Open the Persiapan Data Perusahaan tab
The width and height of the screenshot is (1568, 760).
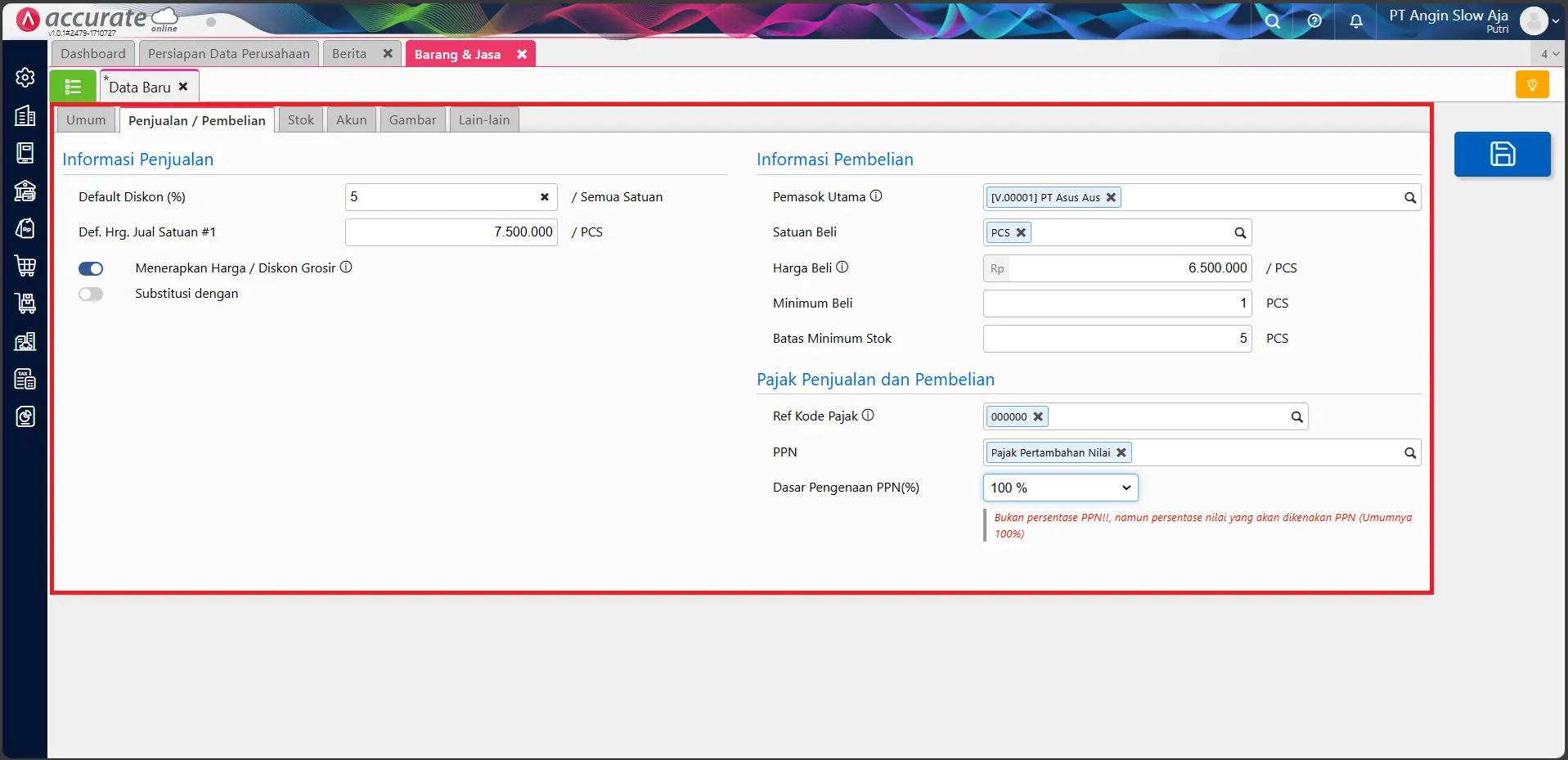(x=229, y=54)
